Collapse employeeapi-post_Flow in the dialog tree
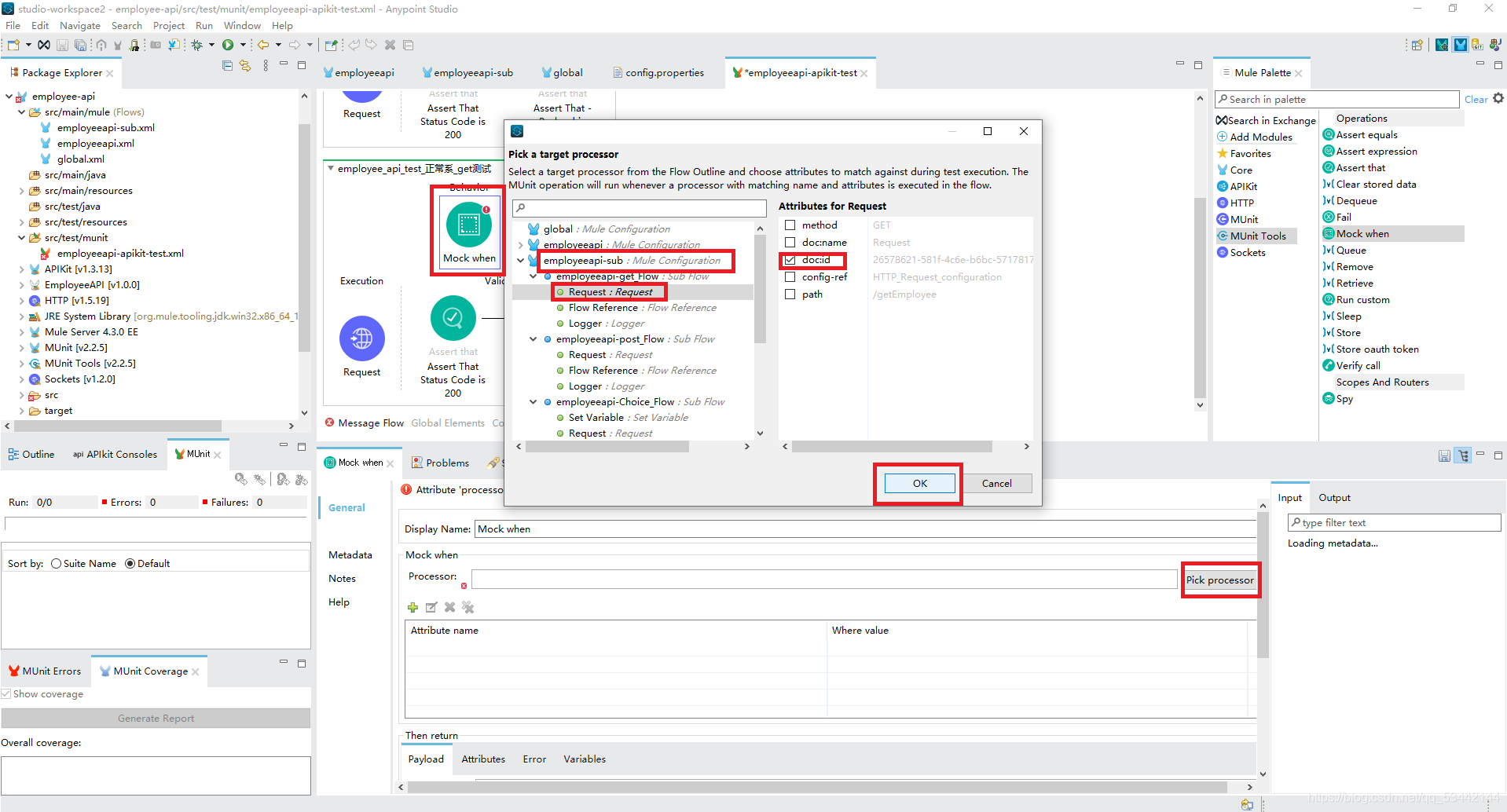The width and height of the screenshot is (1507, 812). point(533,339)
